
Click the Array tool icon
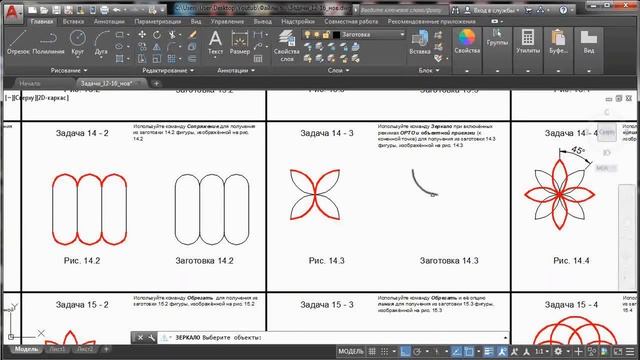pyautogui.click(x=172, y=59)
